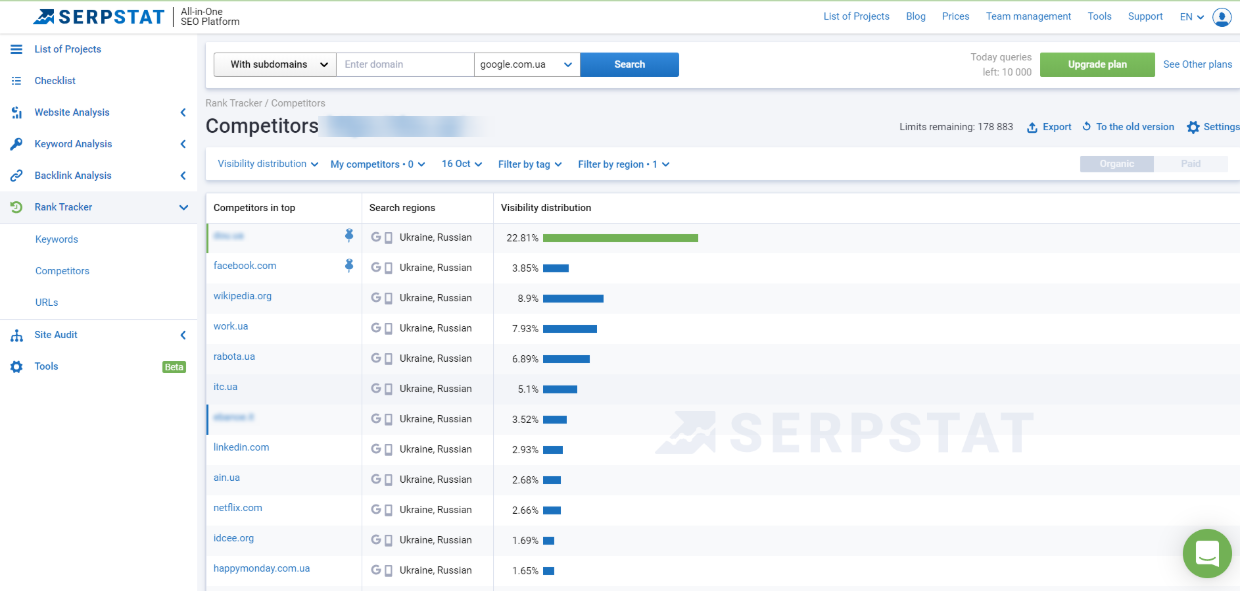Click the pin icon in the first competitor row

[349, 236]
